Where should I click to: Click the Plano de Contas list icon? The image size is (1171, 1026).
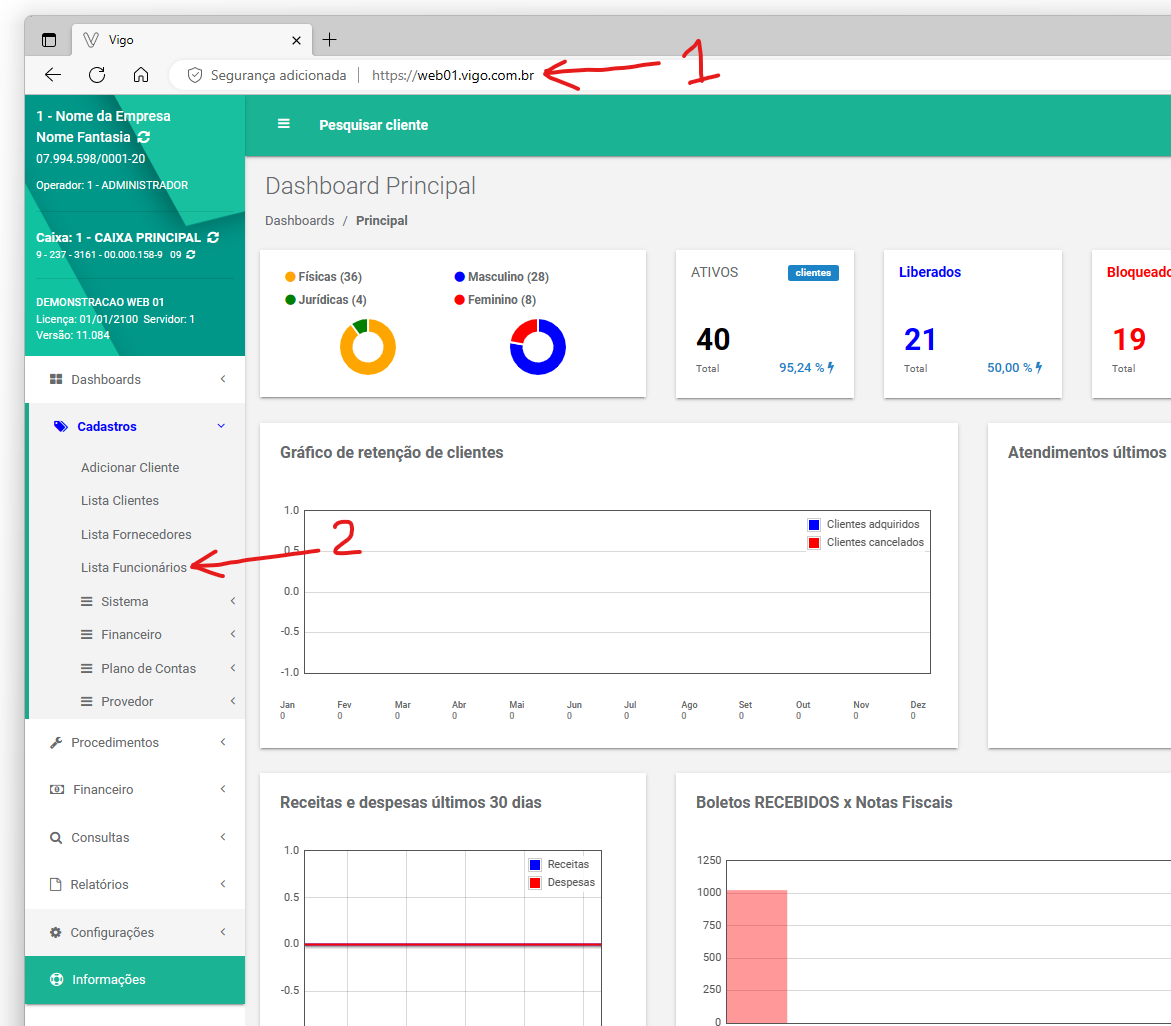[x=87, y=668]
